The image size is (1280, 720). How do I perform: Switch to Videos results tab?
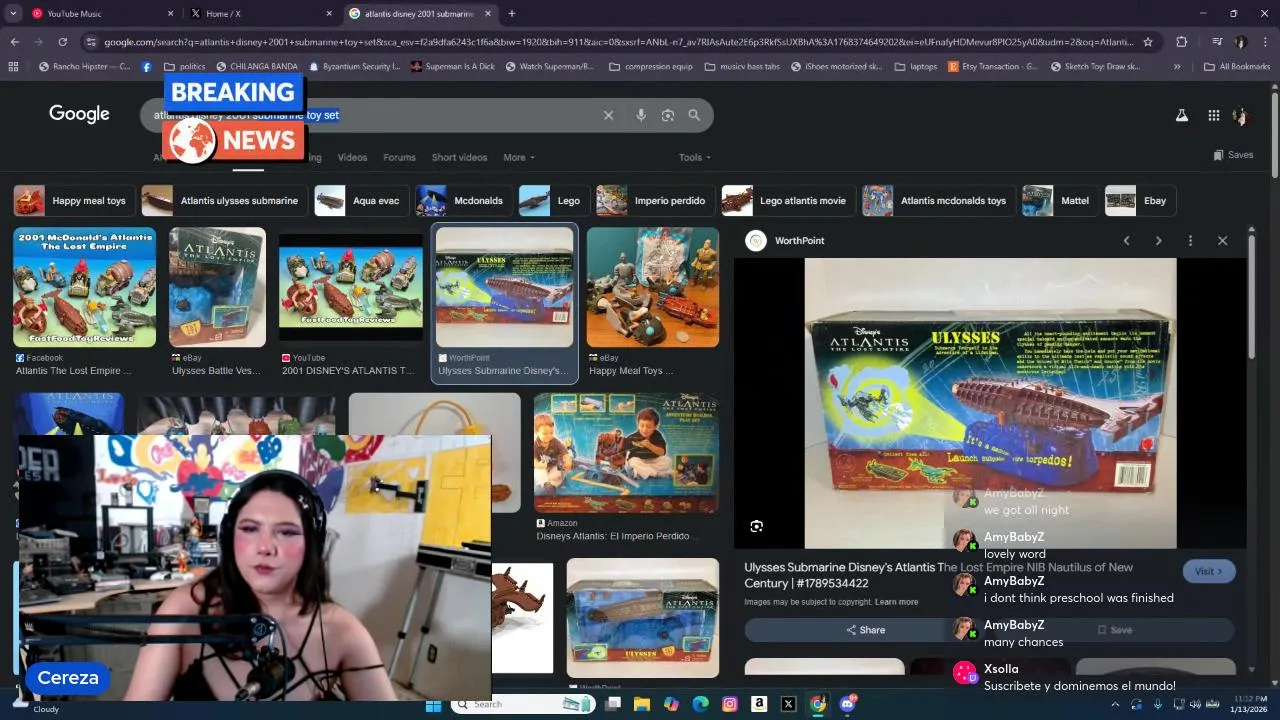tap(352, 157)
